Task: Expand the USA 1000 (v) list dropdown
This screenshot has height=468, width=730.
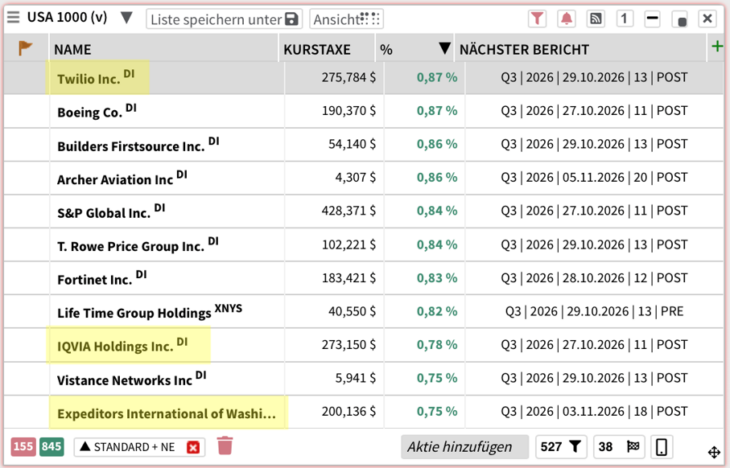Action: click(126, 18)
